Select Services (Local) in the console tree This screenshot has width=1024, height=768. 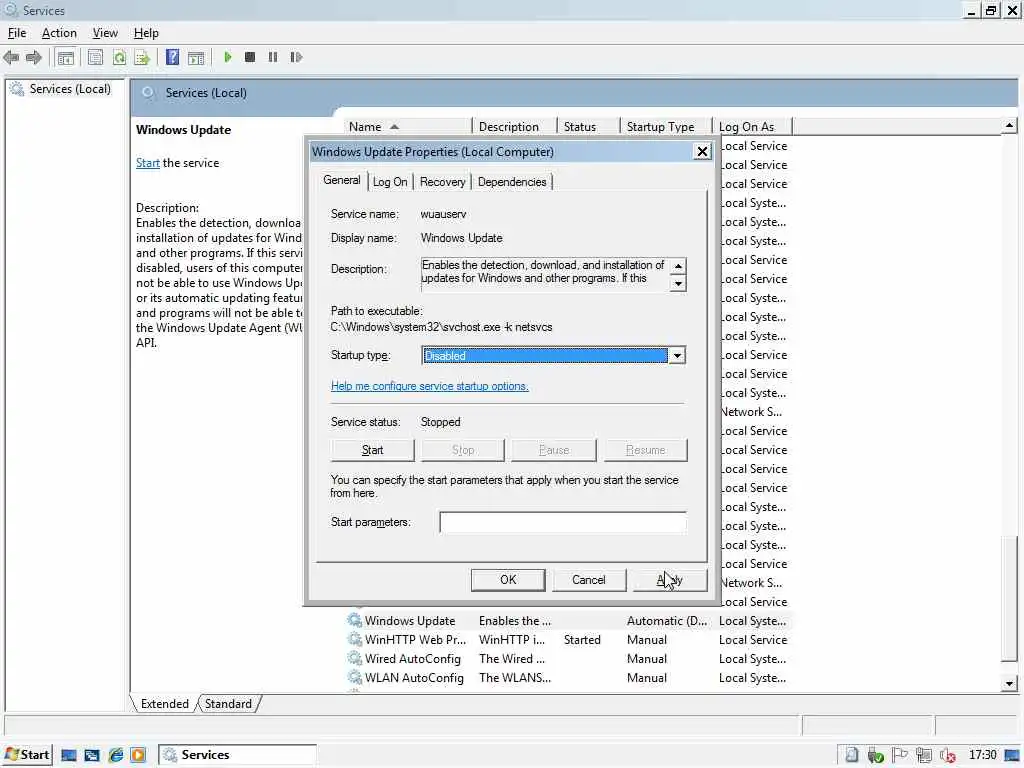coord(70,89)
